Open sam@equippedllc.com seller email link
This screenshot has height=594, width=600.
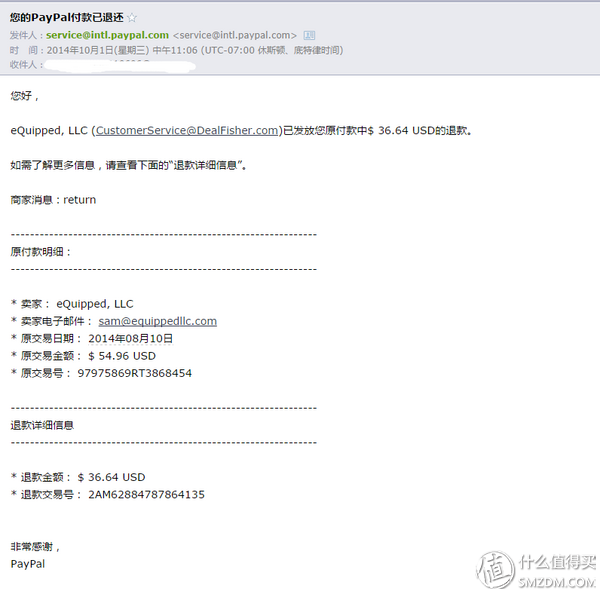click(158, 321)
